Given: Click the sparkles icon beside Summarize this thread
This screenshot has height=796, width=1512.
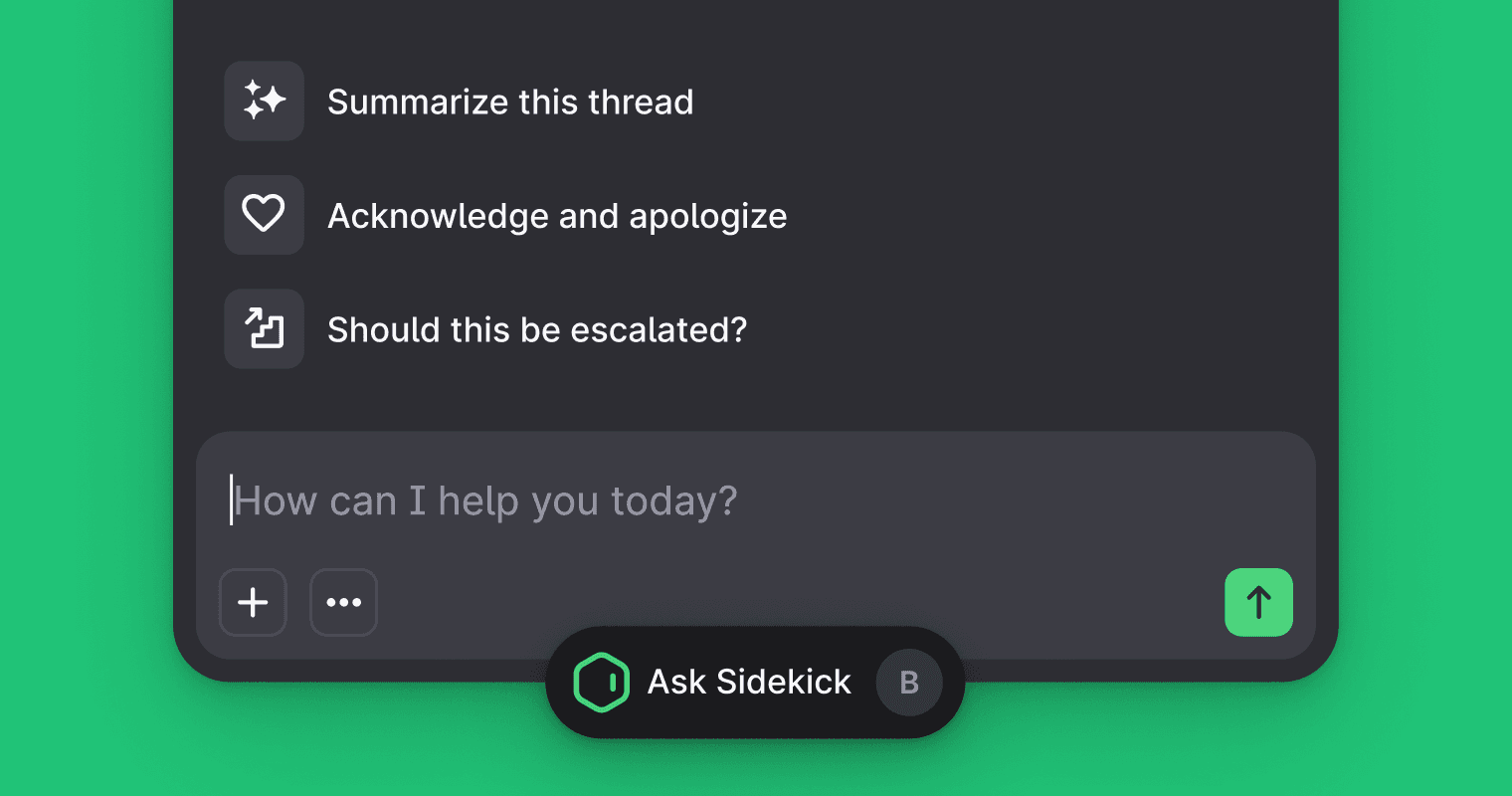Looking at the screenshot, I should click(264, 100).
